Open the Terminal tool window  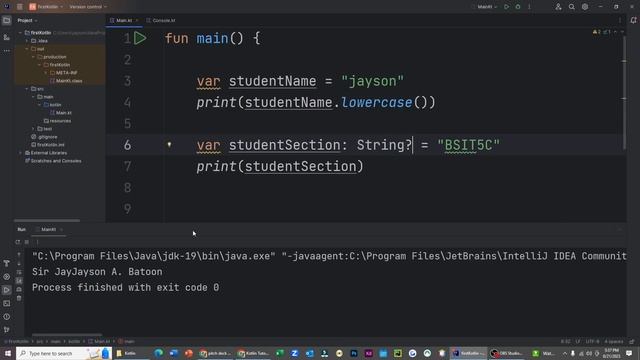7,303
